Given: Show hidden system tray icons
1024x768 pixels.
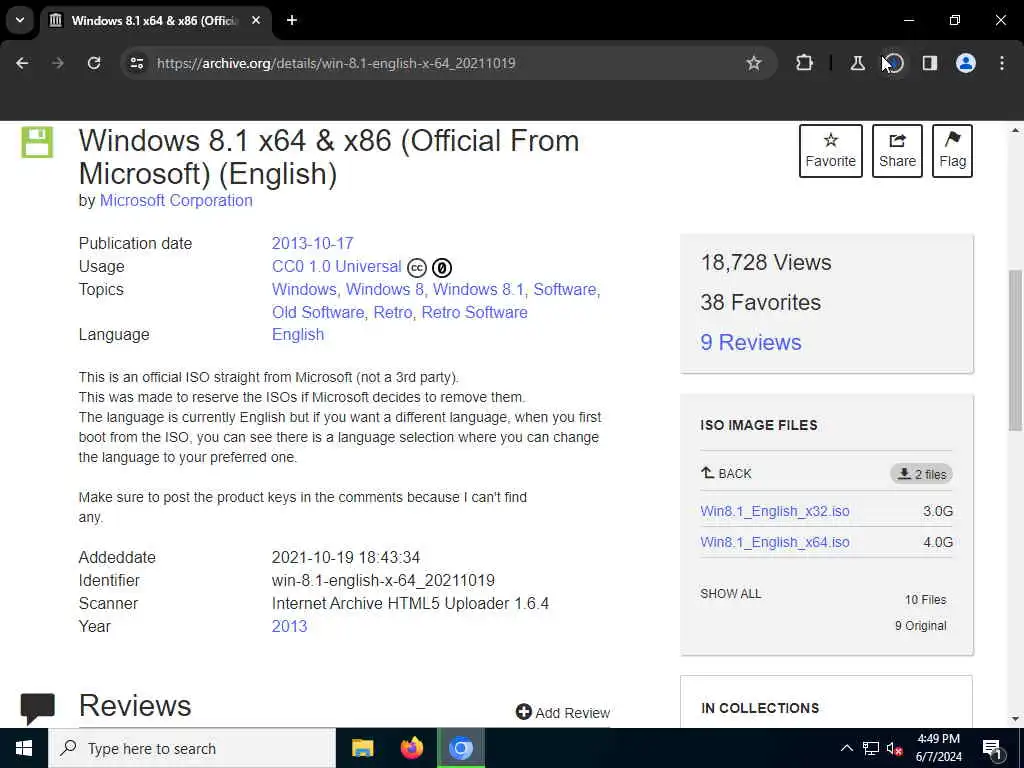Looking at the screenshot, I should point(846,748).
